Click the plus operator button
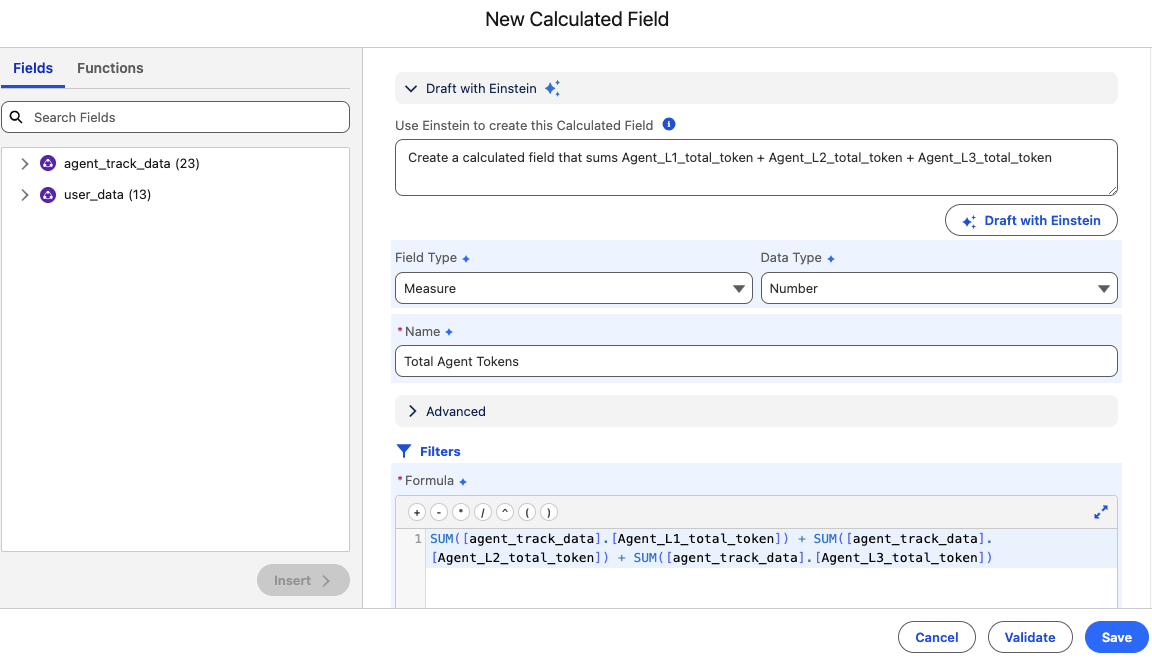Viewport: 1152px width, 661px height. [417, 512]
